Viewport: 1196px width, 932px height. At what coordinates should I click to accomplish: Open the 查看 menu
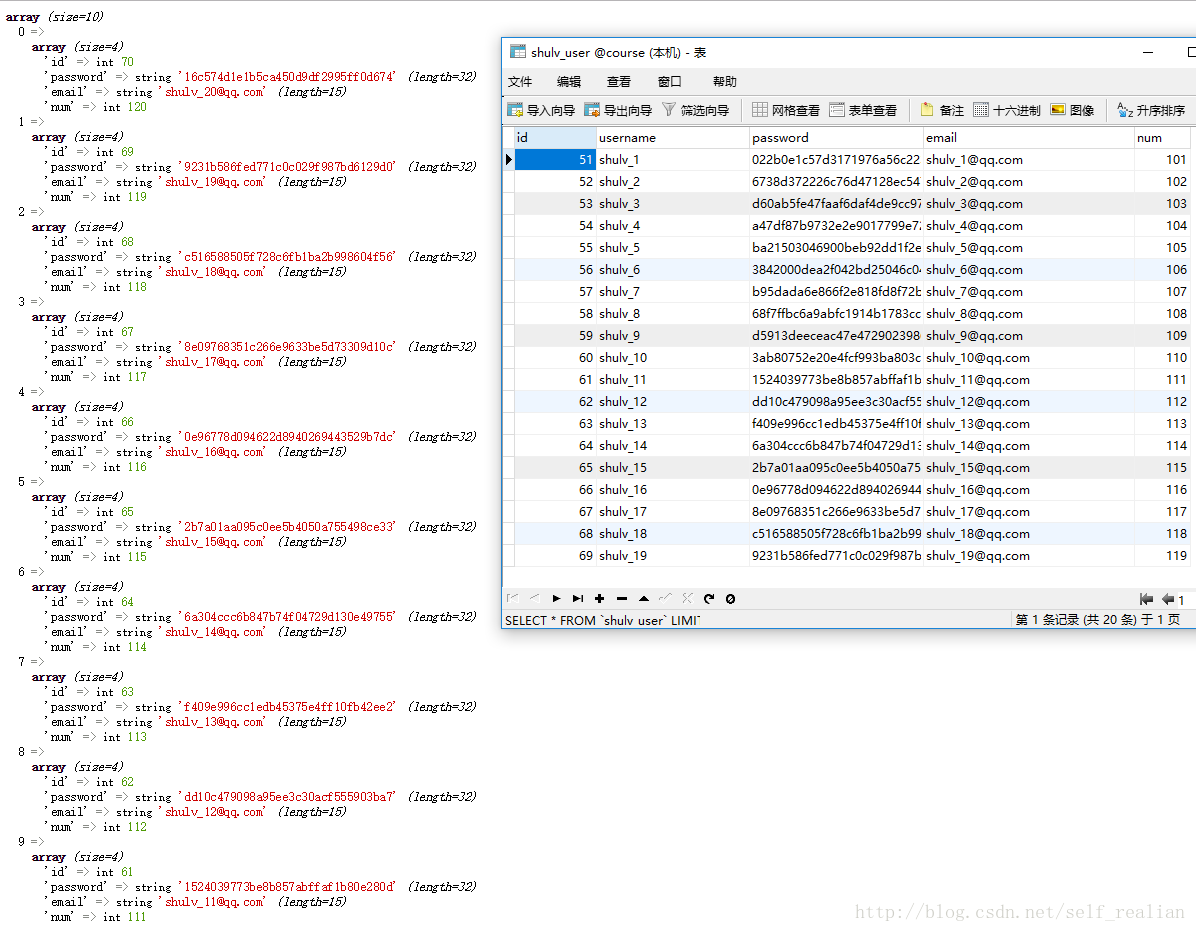[619, 82]
